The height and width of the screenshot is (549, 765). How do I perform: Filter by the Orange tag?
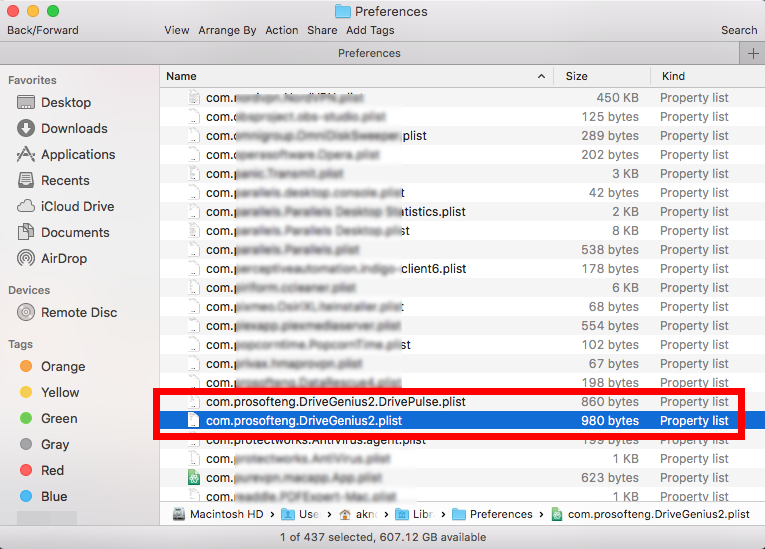(62, 367)
